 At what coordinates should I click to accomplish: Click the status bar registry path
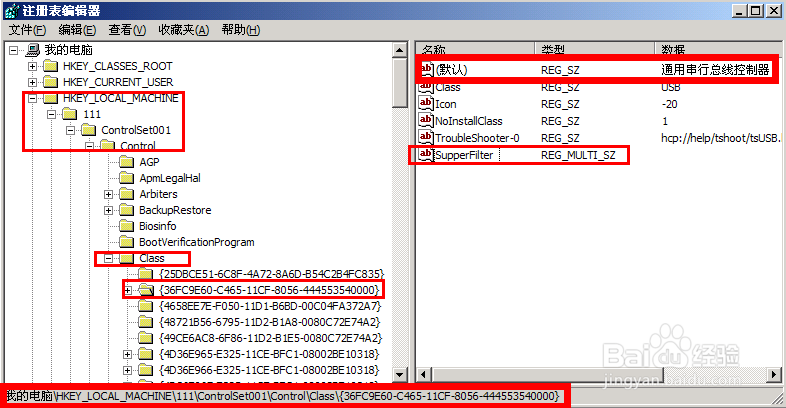(282, 396)
